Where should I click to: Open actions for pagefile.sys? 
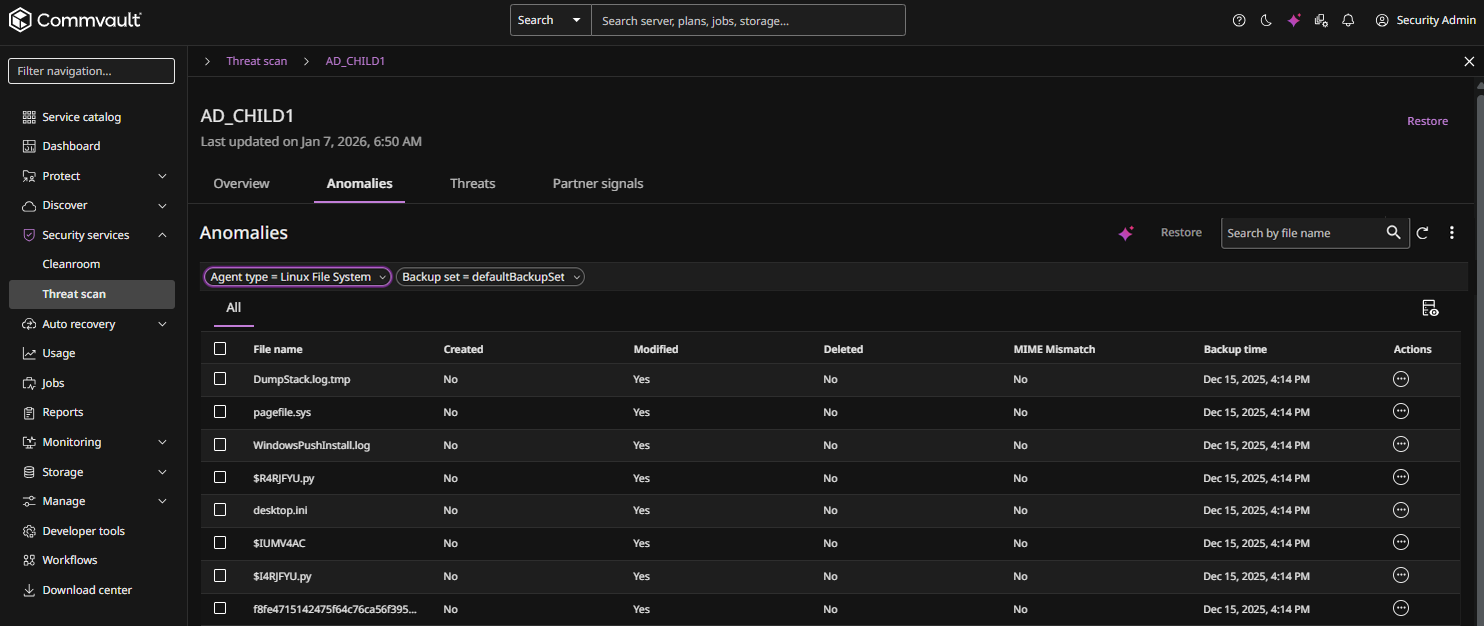click(1401, 411)
